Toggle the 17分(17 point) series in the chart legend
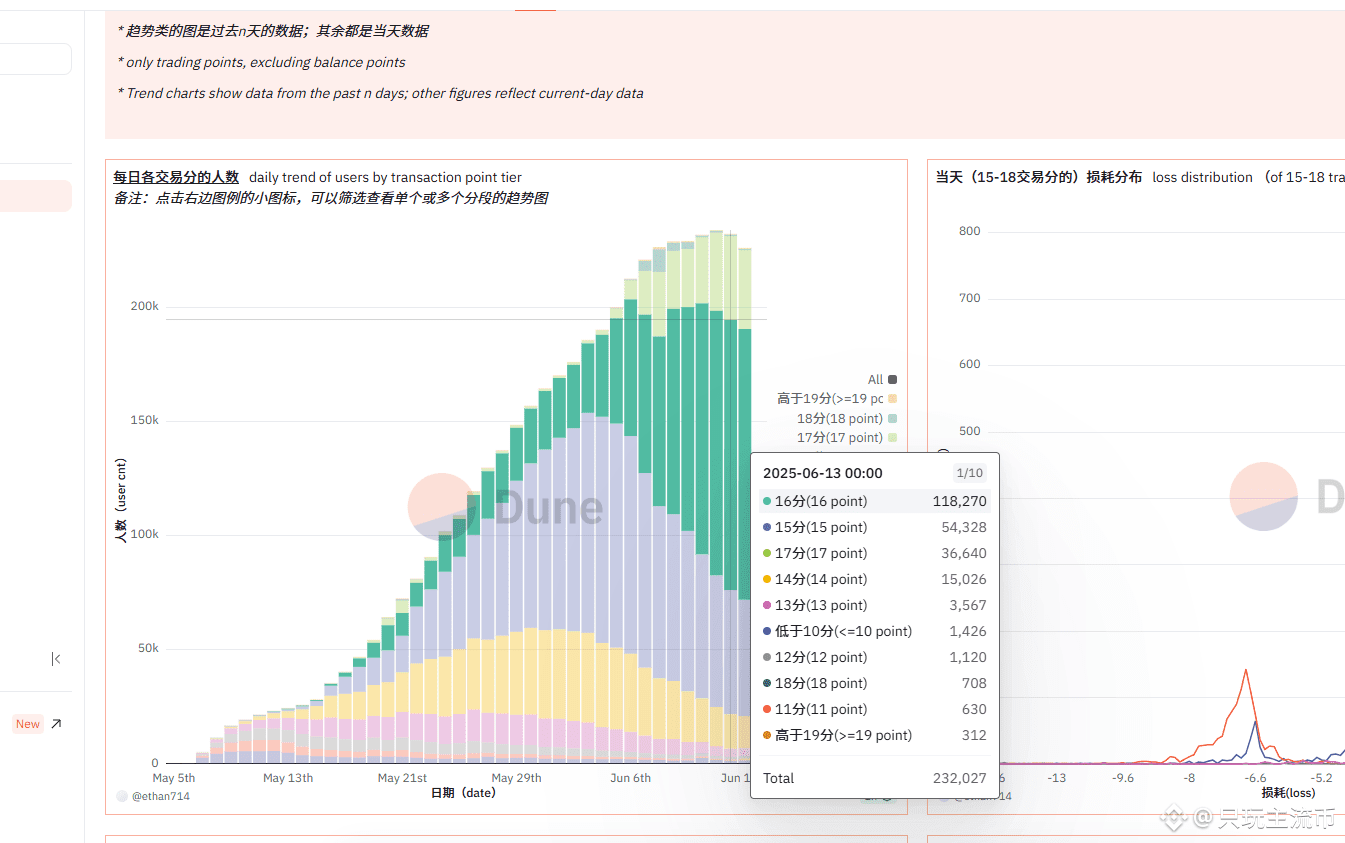Viewport: 1345px width, 843px height. click(x=892, y=438)
